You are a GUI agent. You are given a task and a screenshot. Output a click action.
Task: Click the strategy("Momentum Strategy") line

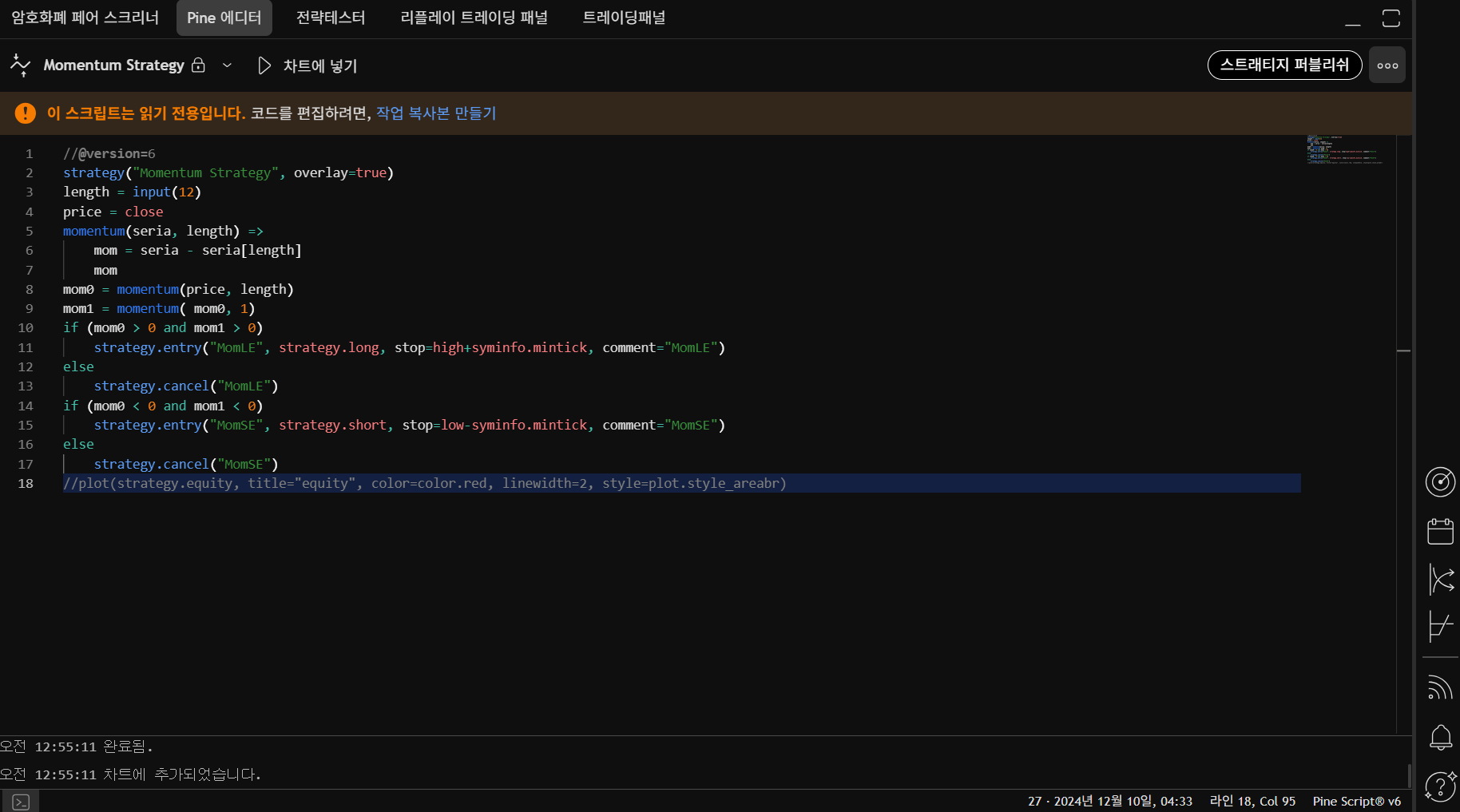click(x=228, y=172)
